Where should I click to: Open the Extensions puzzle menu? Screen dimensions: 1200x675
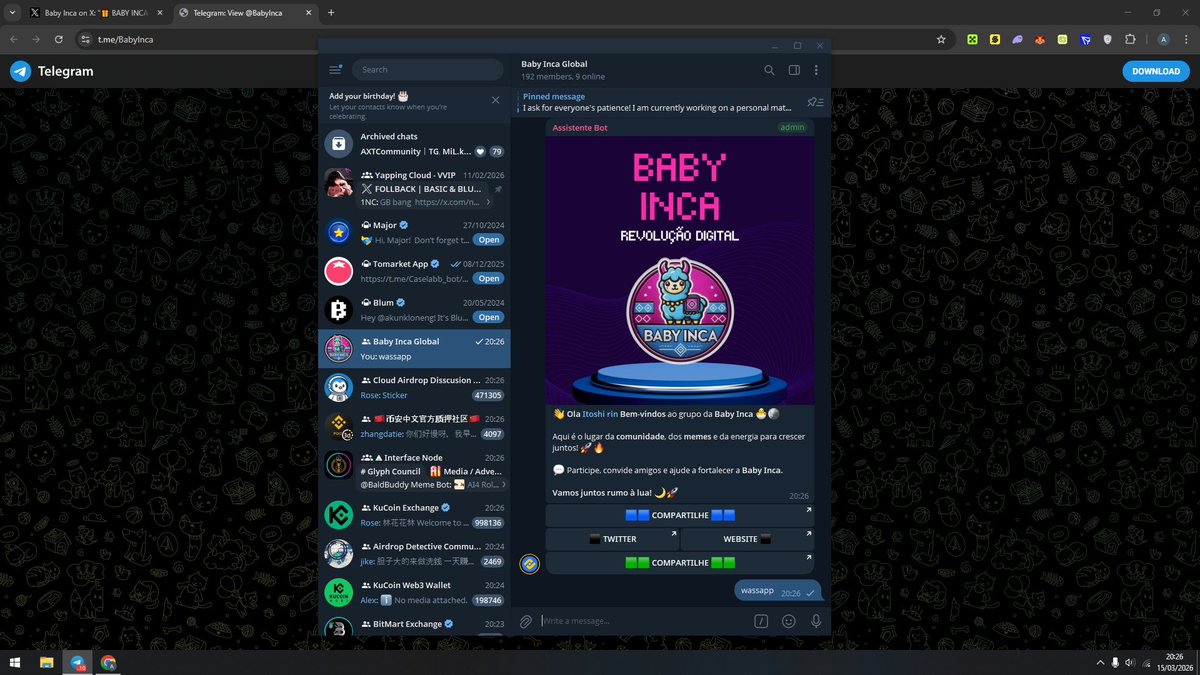point(1130,39)
